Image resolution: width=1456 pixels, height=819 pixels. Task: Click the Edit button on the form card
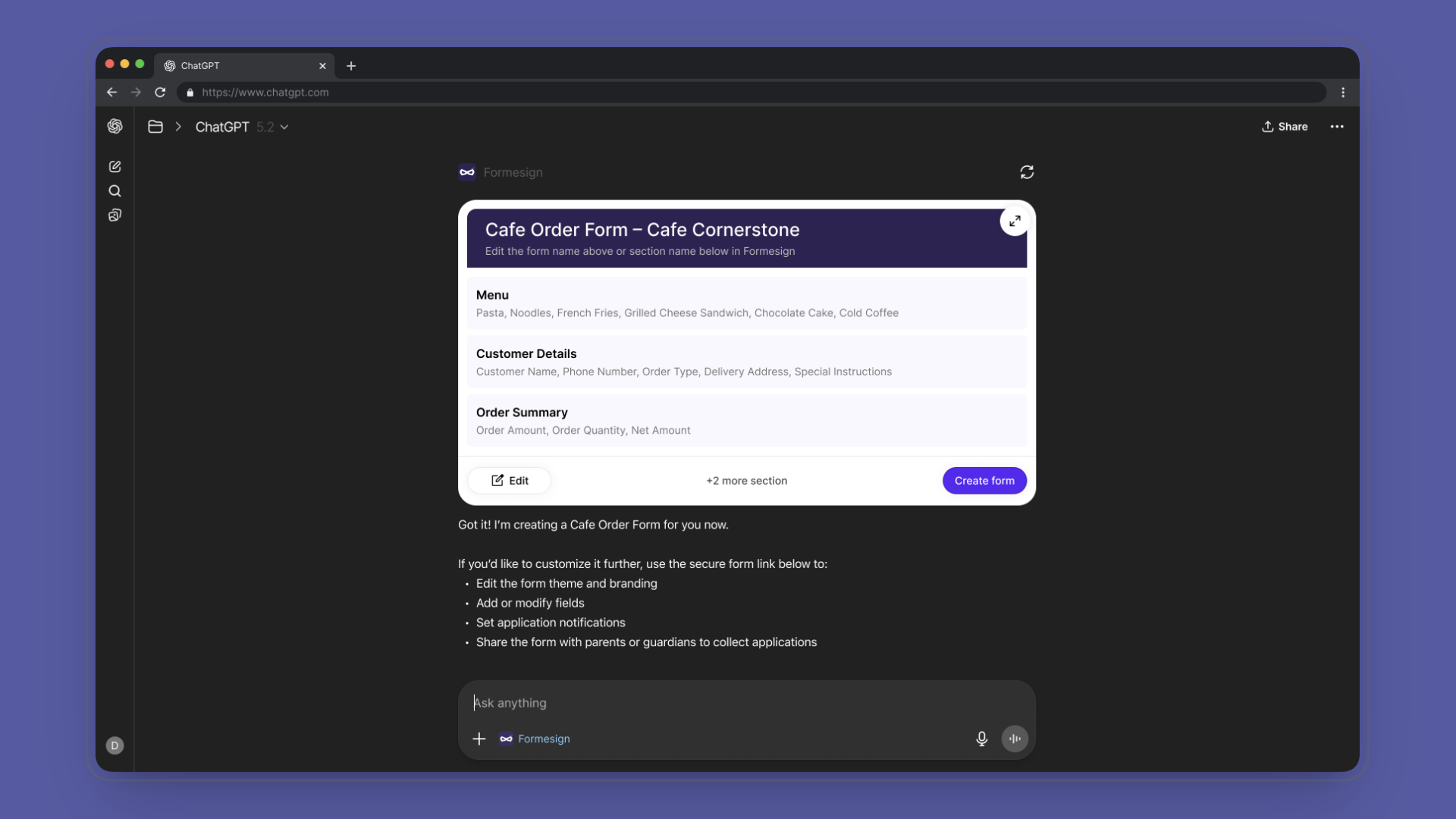(x=510, y=481)
